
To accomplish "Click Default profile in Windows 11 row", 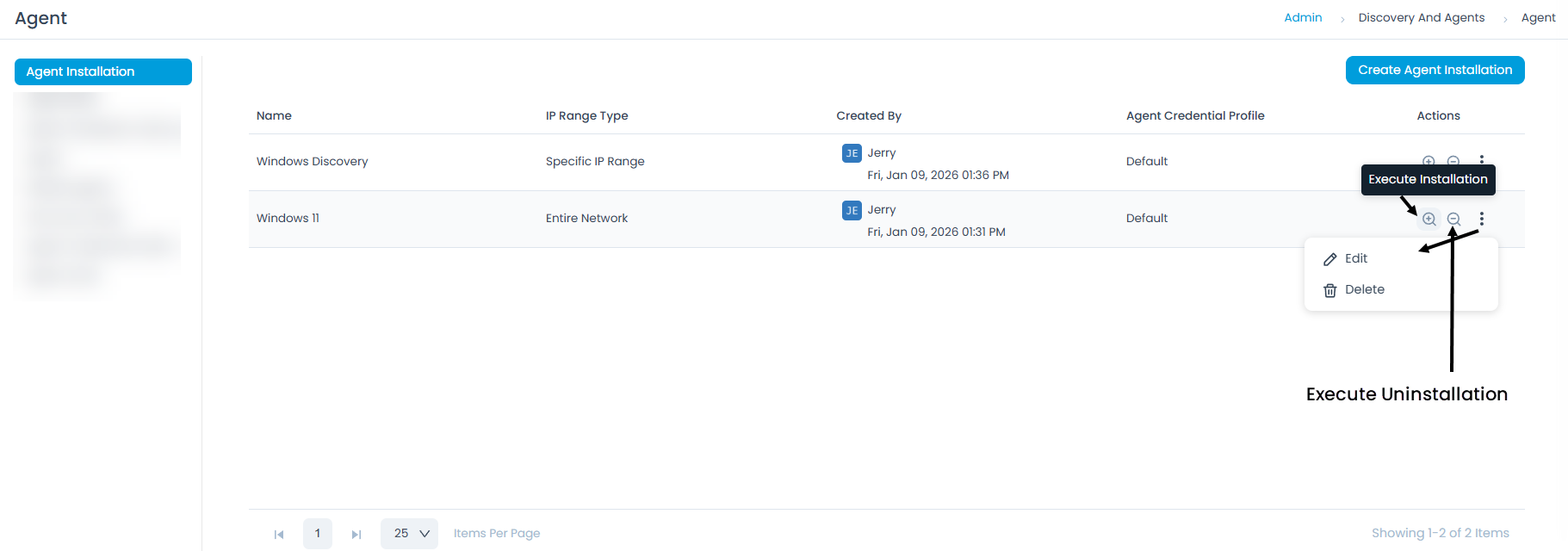I will point(1147,218).
